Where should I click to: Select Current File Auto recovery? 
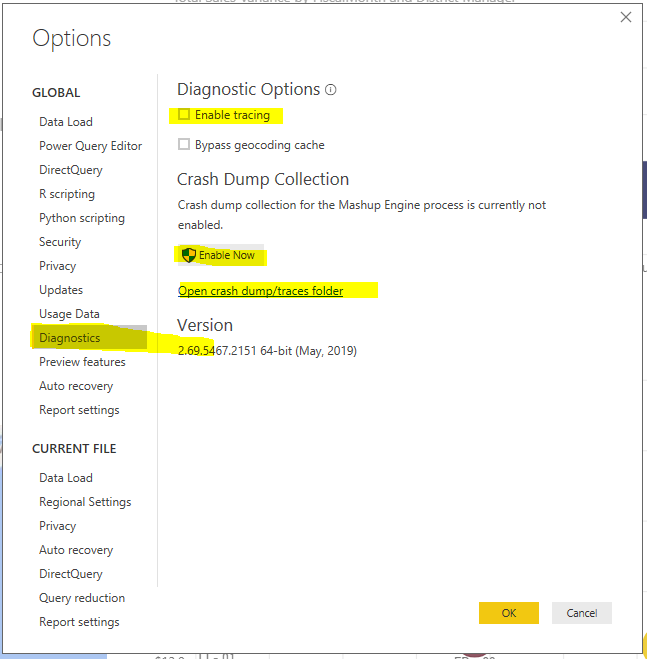coord(76,550)
